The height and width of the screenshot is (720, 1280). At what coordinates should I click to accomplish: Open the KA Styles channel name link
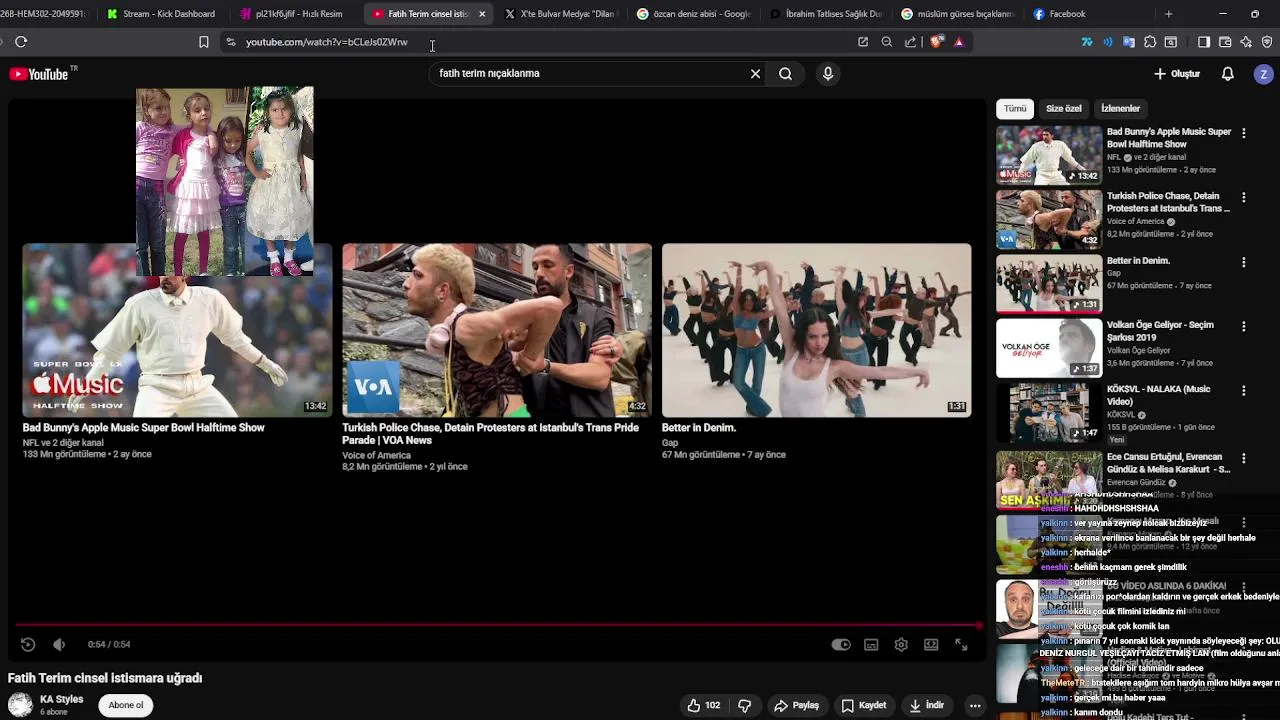[61, 700]
